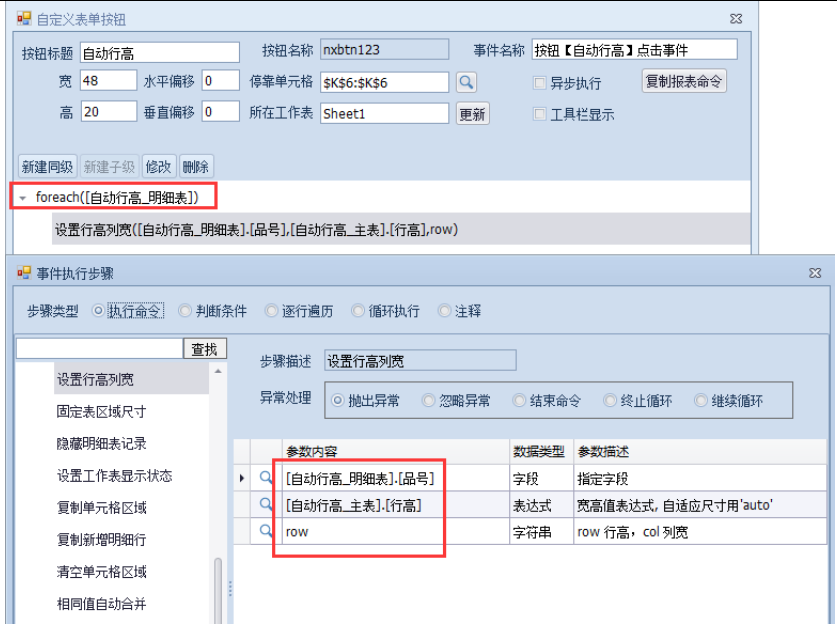
Task: Click the 查找 search button
Action: coord(205,348)
